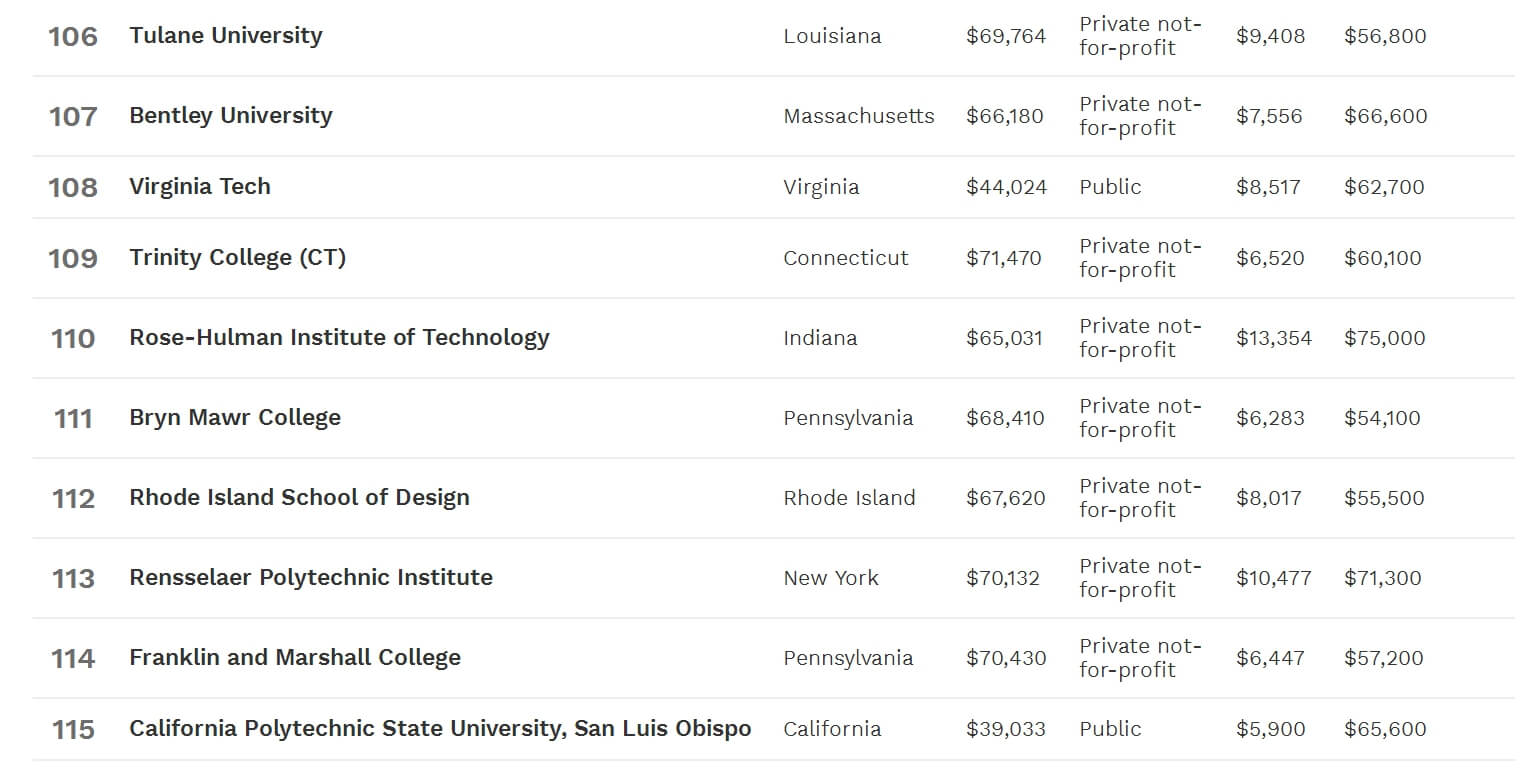Select Rhode Island School of Design
The width and height of the screenshot is (1524, 768).
299,498
